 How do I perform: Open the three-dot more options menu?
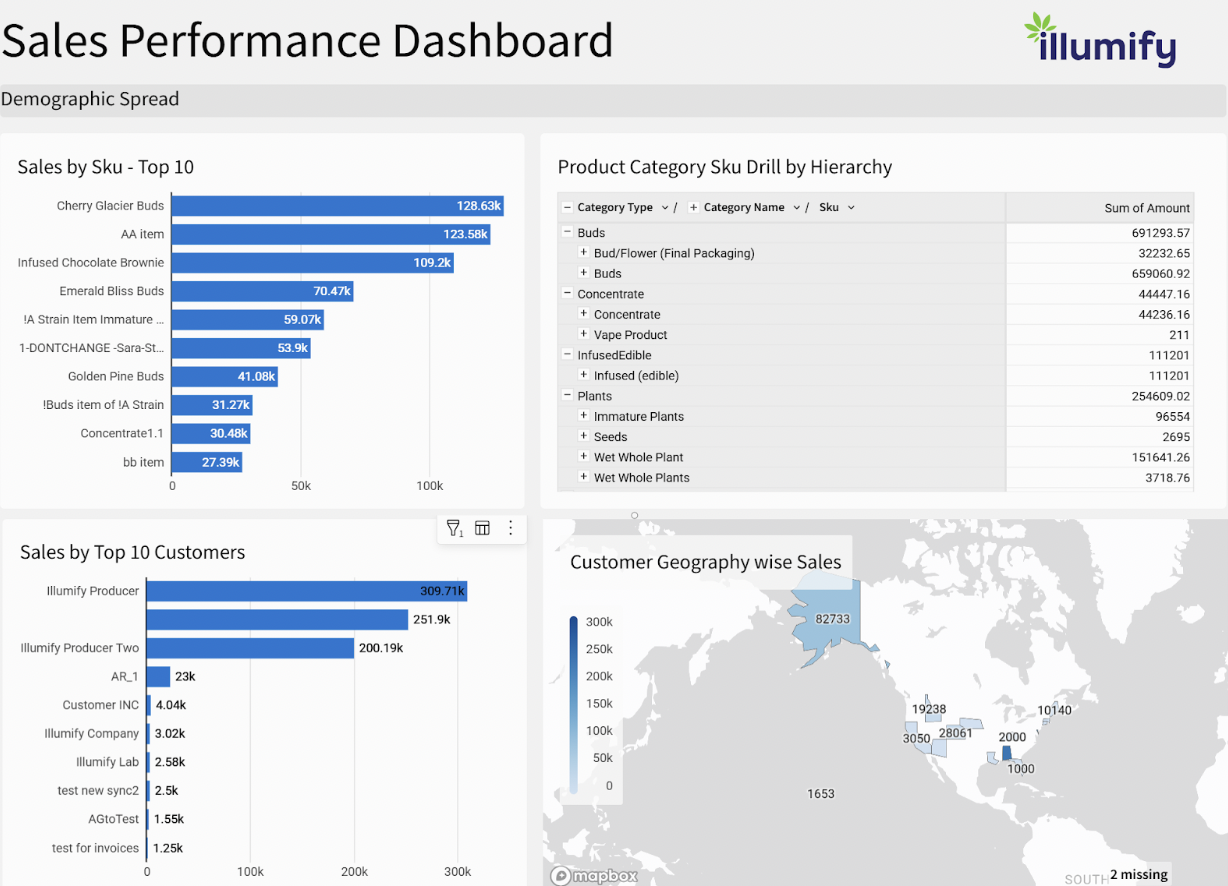511,528
